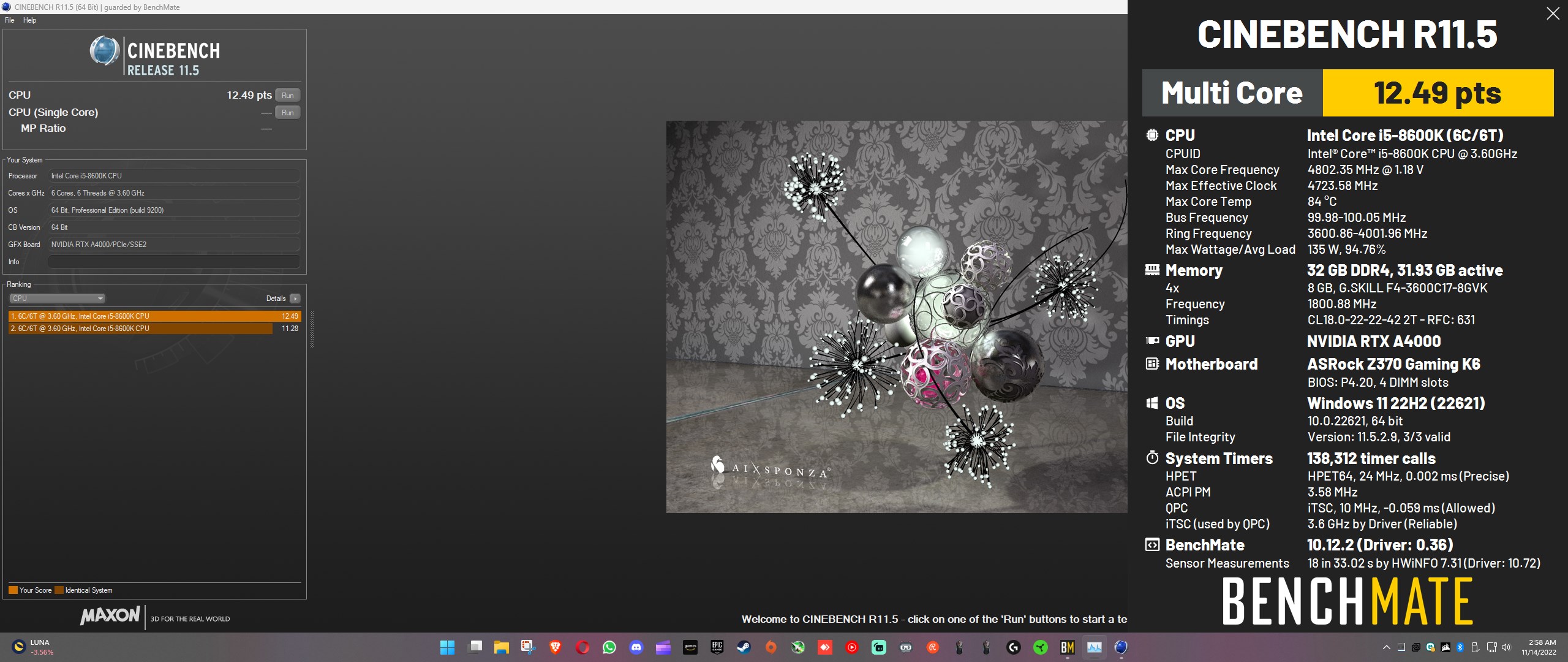1568x662 pixels.
Task: Open the File menu
Action: 9,20
